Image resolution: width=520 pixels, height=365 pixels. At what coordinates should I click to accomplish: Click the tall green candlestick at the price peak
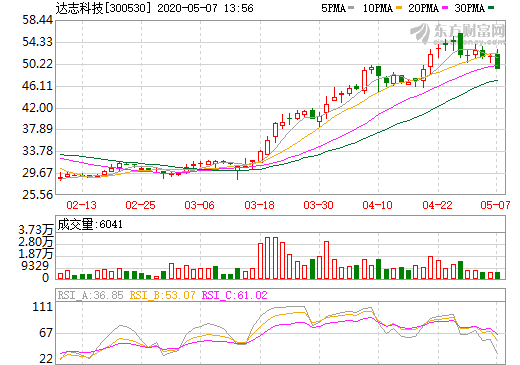(461, 44)
